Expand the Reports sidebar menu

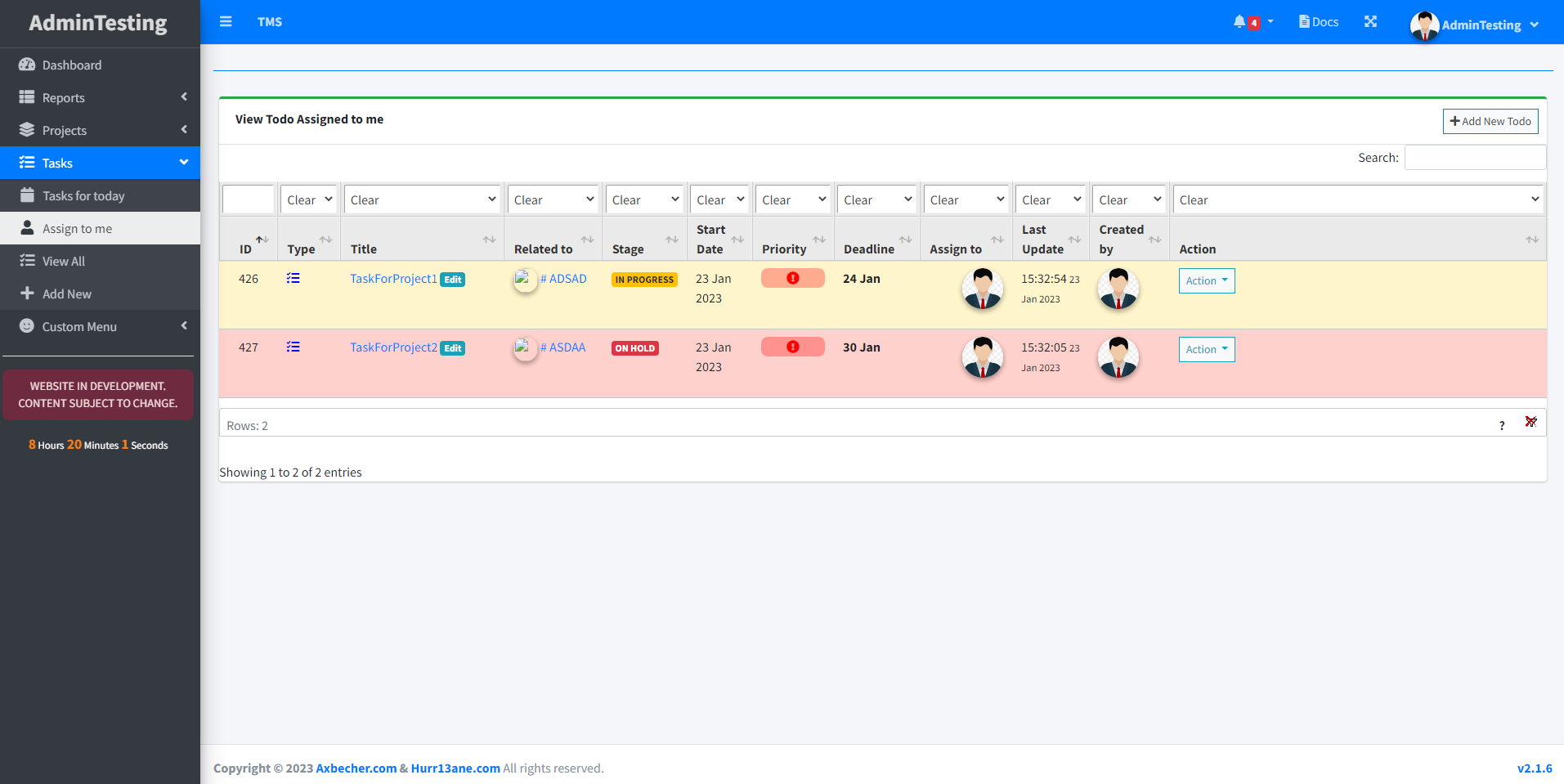(x=64, y=98)
